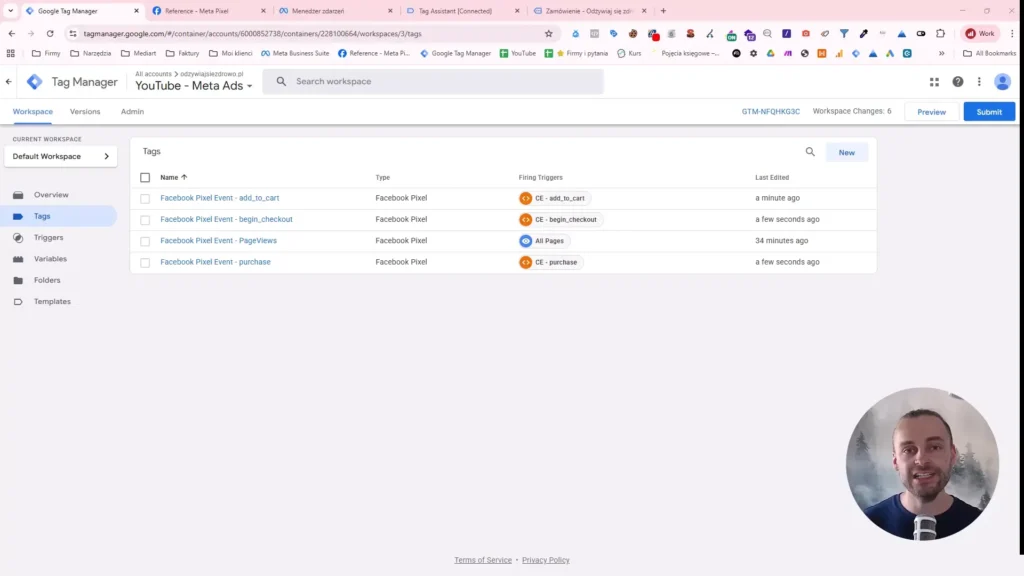Open the Help question mark icon
Screen dimensions: 1024x576
click(957, 82)
